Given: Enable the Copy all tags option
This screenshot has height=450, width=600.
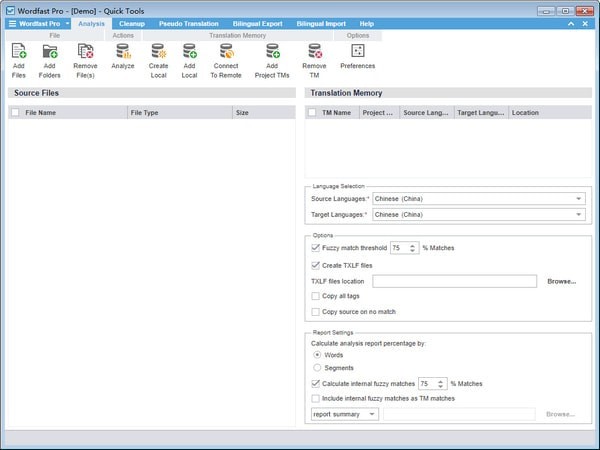Looking at the screenshot, I should click(316, 297).
